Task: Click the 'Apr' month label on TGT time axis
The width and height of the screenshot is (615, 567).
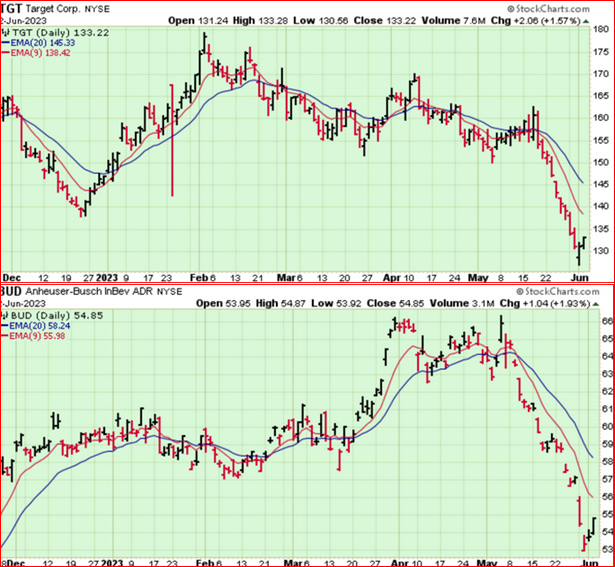Action: coord(391,278)
